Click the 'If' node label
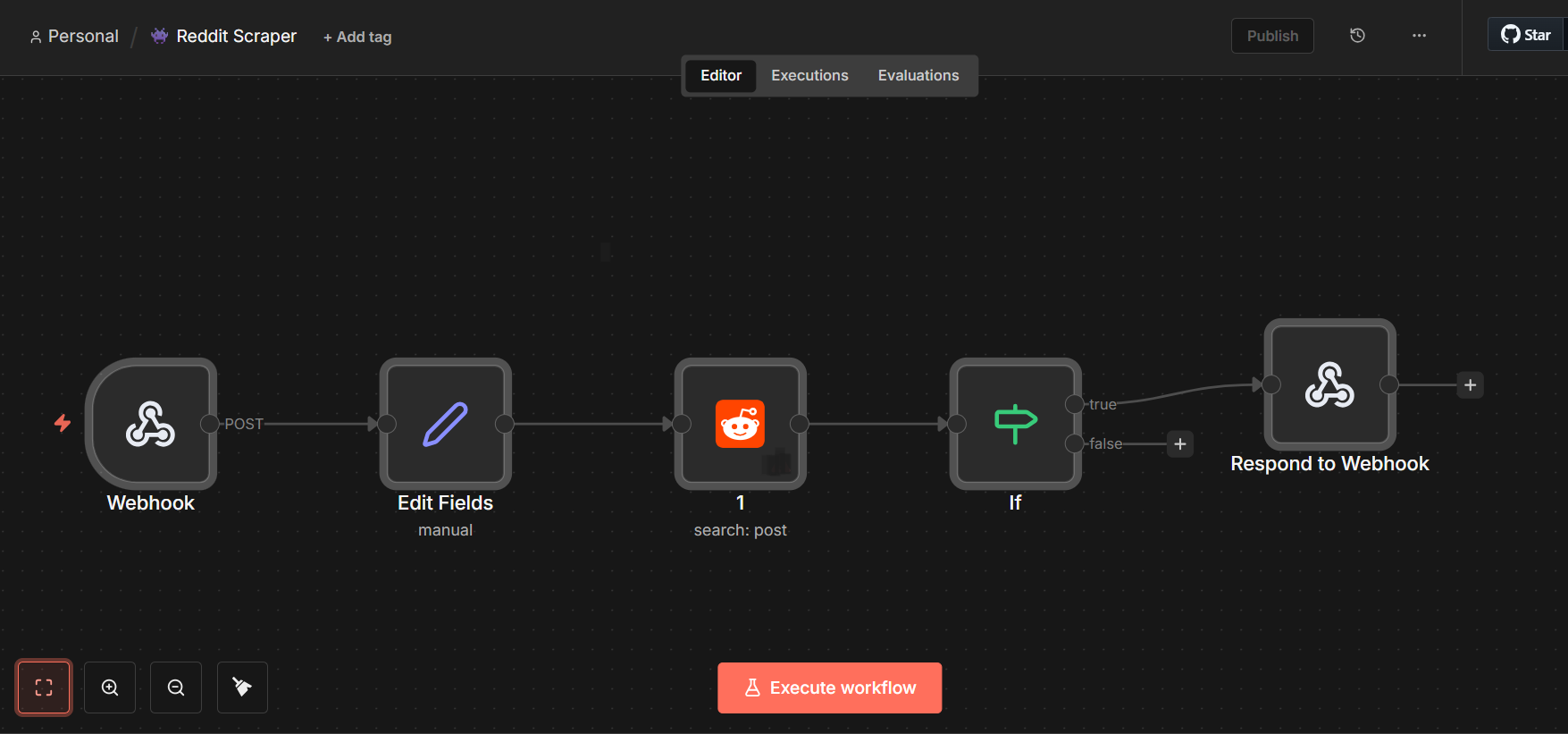1568x734 pixels. (x=1016, y=503)
